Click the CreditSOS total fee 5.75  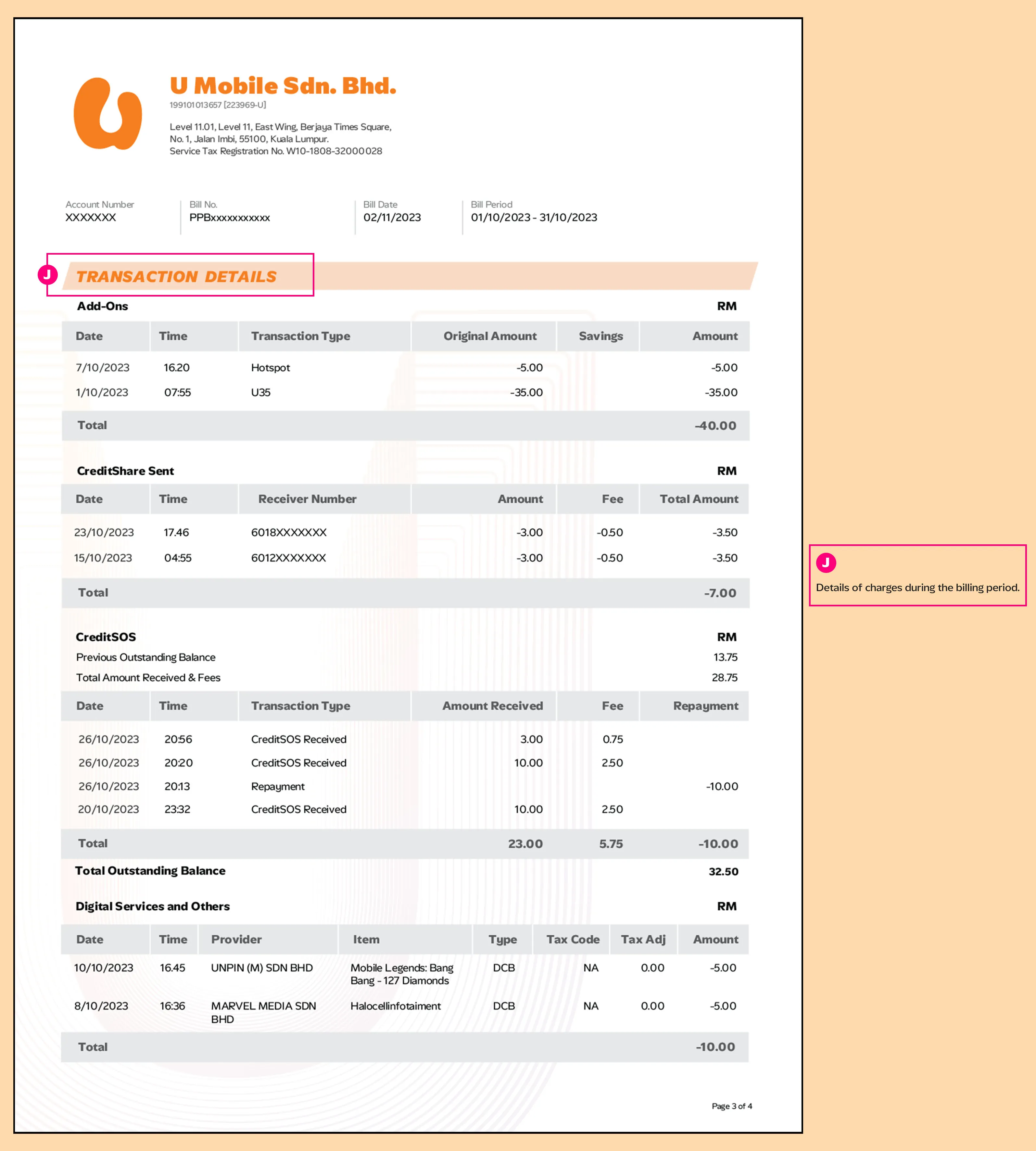coord(611,844)
